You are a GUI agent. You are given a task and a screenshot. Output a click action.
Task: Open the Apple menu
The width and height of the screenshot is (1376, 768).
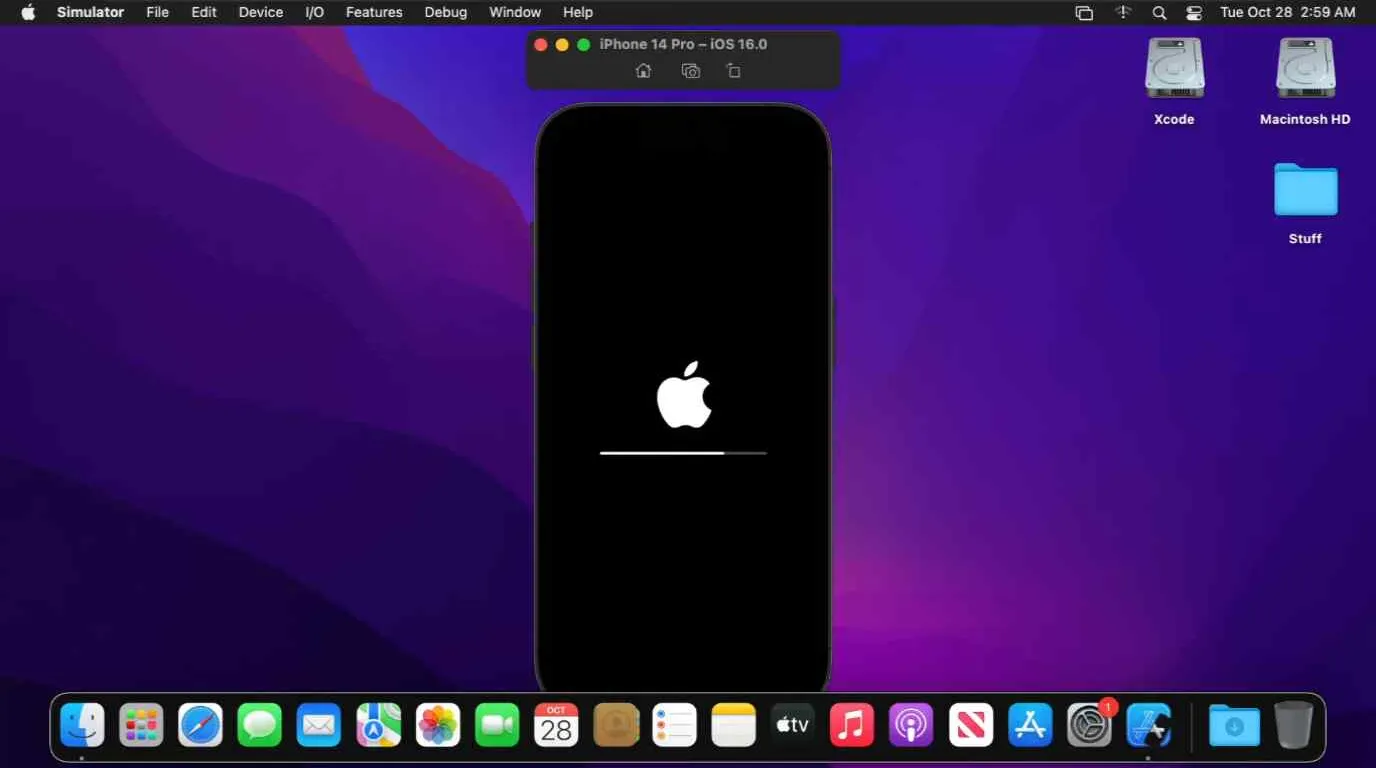pyautogui.click(x=28, y=12)
